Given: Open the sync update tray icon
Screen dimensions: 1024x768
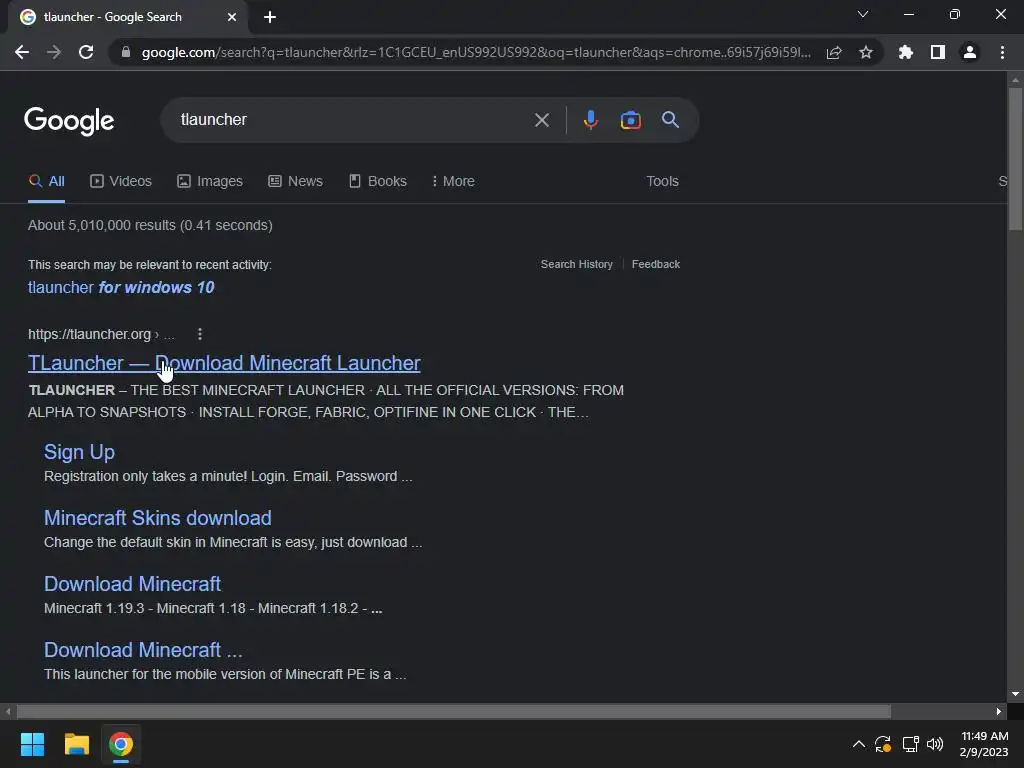Looking at the screenshot, I should [883, 744].
